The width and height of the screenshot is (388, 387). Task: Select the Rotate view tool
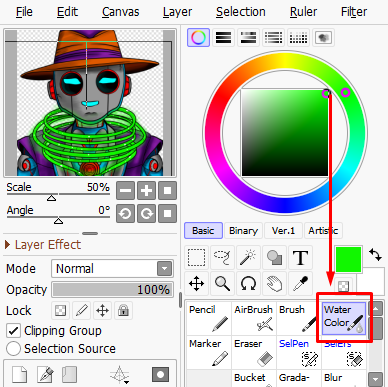[x=248, y=284]
